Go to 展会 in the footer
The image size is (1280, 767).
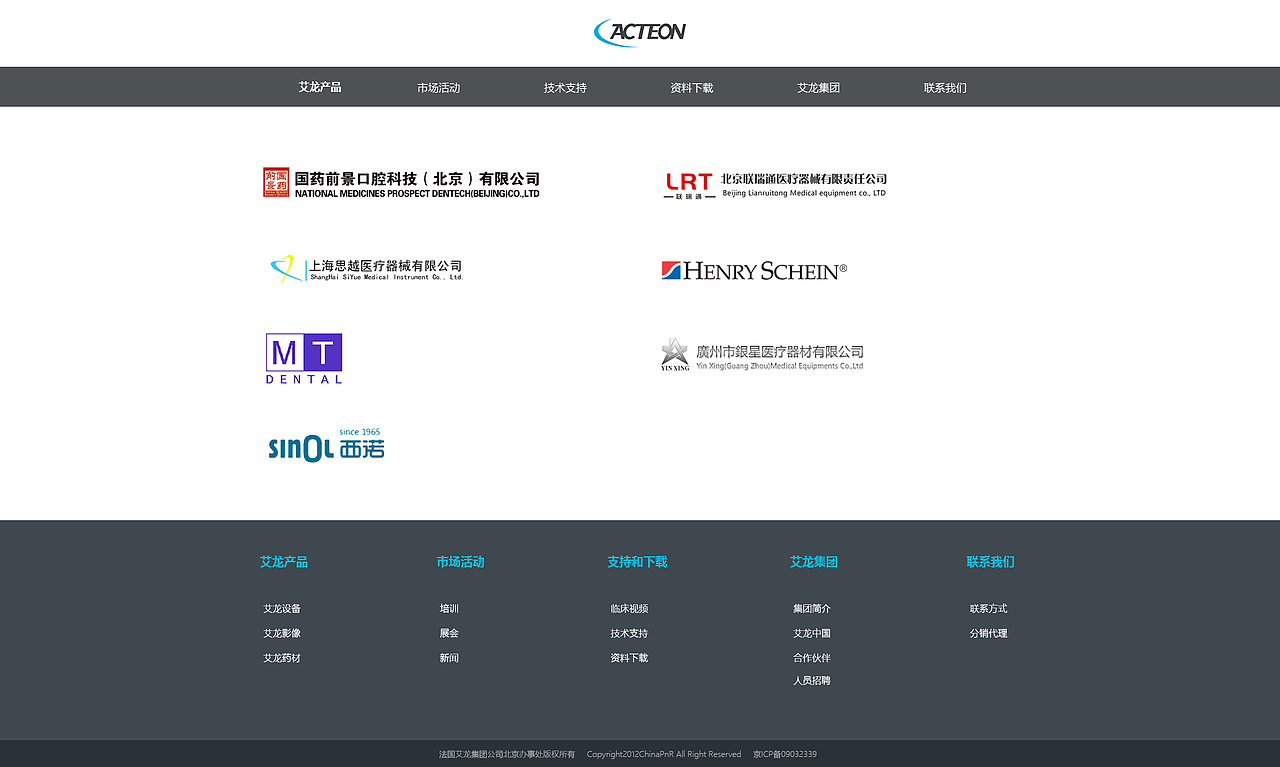[449, 634]
